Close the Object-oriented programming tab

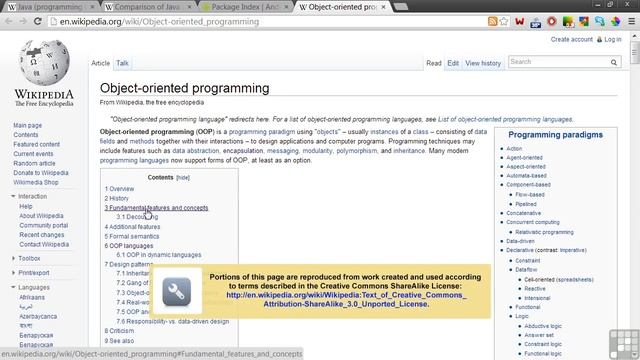(x=383, y=7)
